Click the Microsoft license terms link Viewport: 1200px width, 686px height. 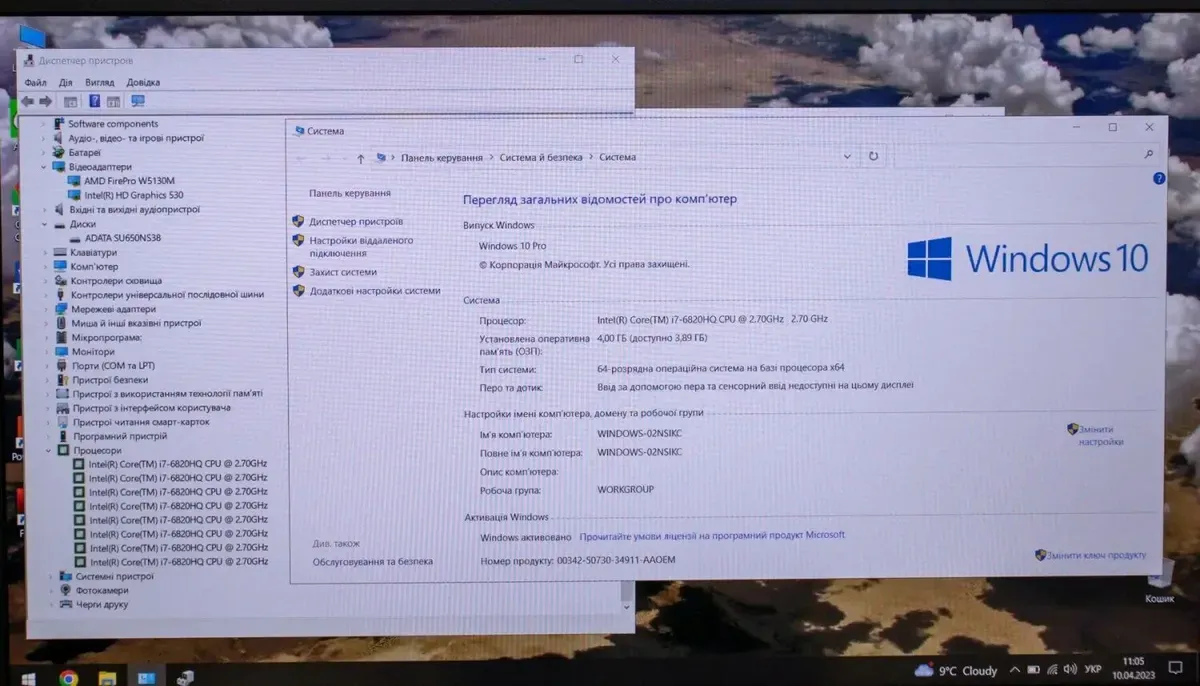(711, 535)
